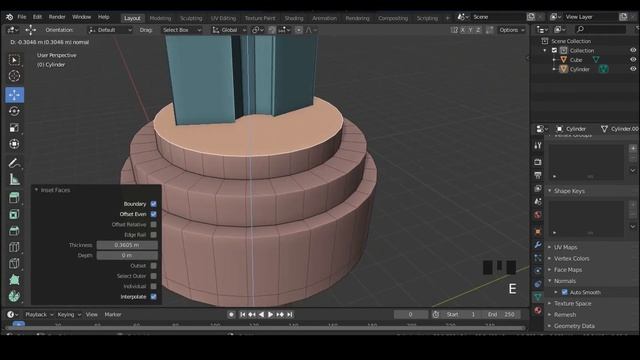The width and height of the screenshot is (640, 360).
Task: Select the Move tool in toolbar
Action: click(x=14, y=95)
